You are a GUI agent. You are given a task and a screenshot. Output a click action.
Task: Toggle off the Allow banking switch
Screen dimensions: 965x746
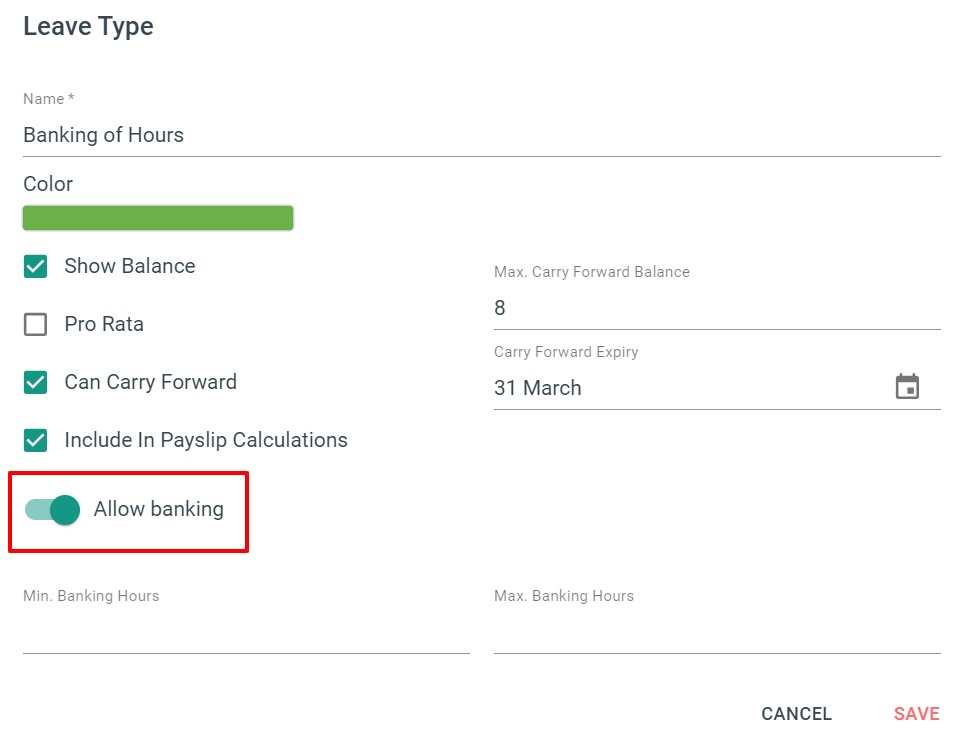[x=49, y=510]
